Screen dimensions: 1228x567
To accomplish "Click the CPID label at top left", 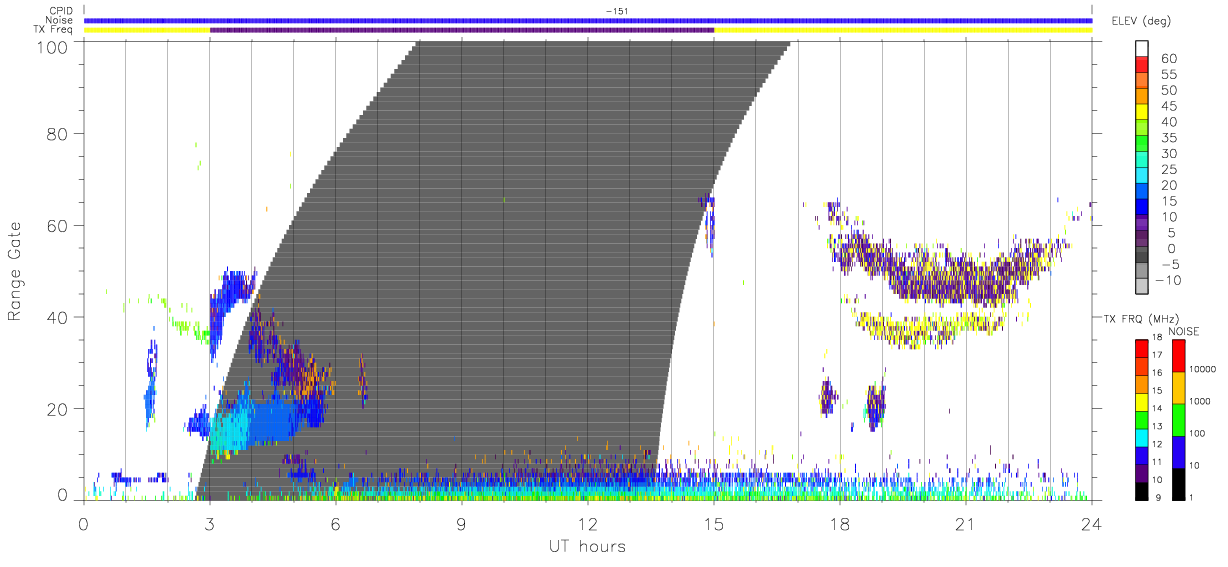I will pos(61,11).
